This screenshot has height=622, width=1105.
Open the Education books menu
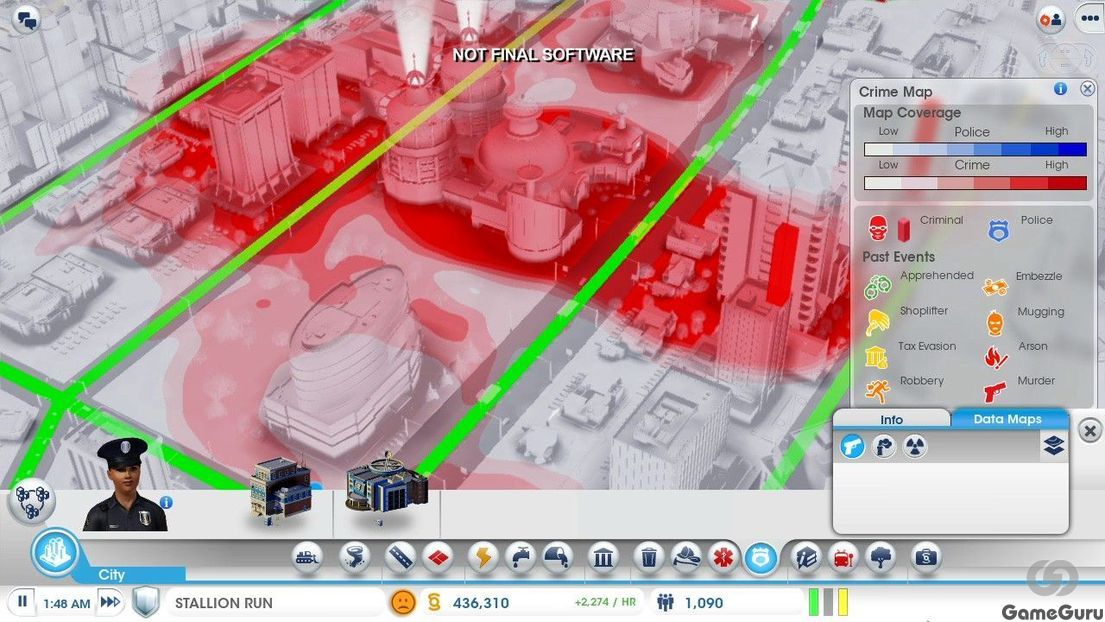pos(806,558)
